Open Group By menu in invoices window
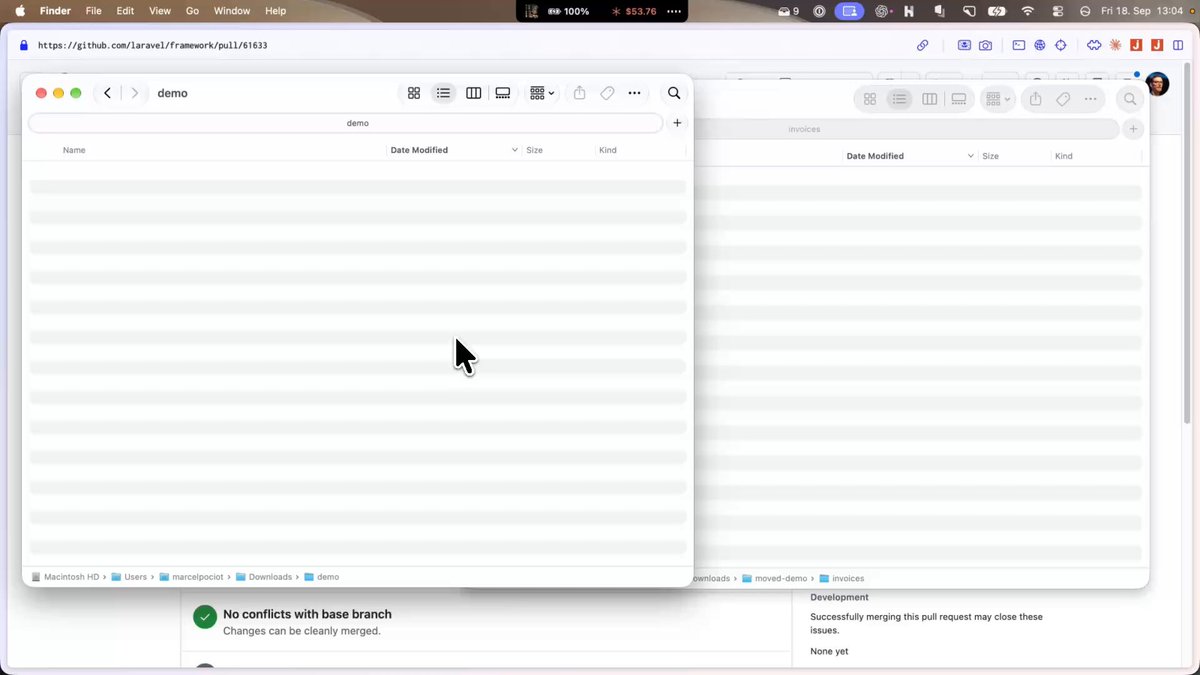This screenshot has height=675, width=1200. pyautogui.click(x=998, y=99)
